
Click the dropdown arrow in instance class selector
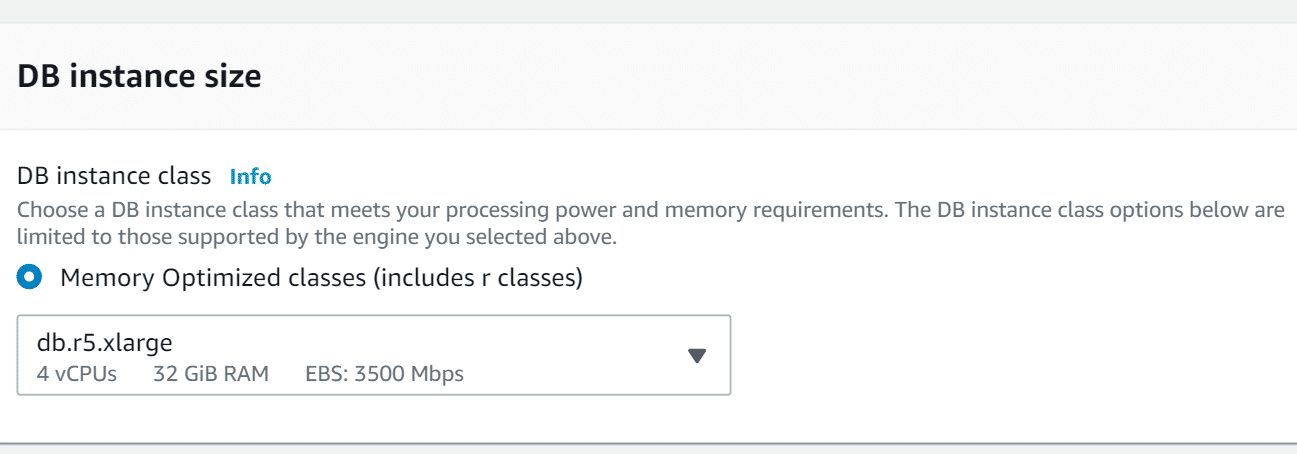(x=697, y=356)
